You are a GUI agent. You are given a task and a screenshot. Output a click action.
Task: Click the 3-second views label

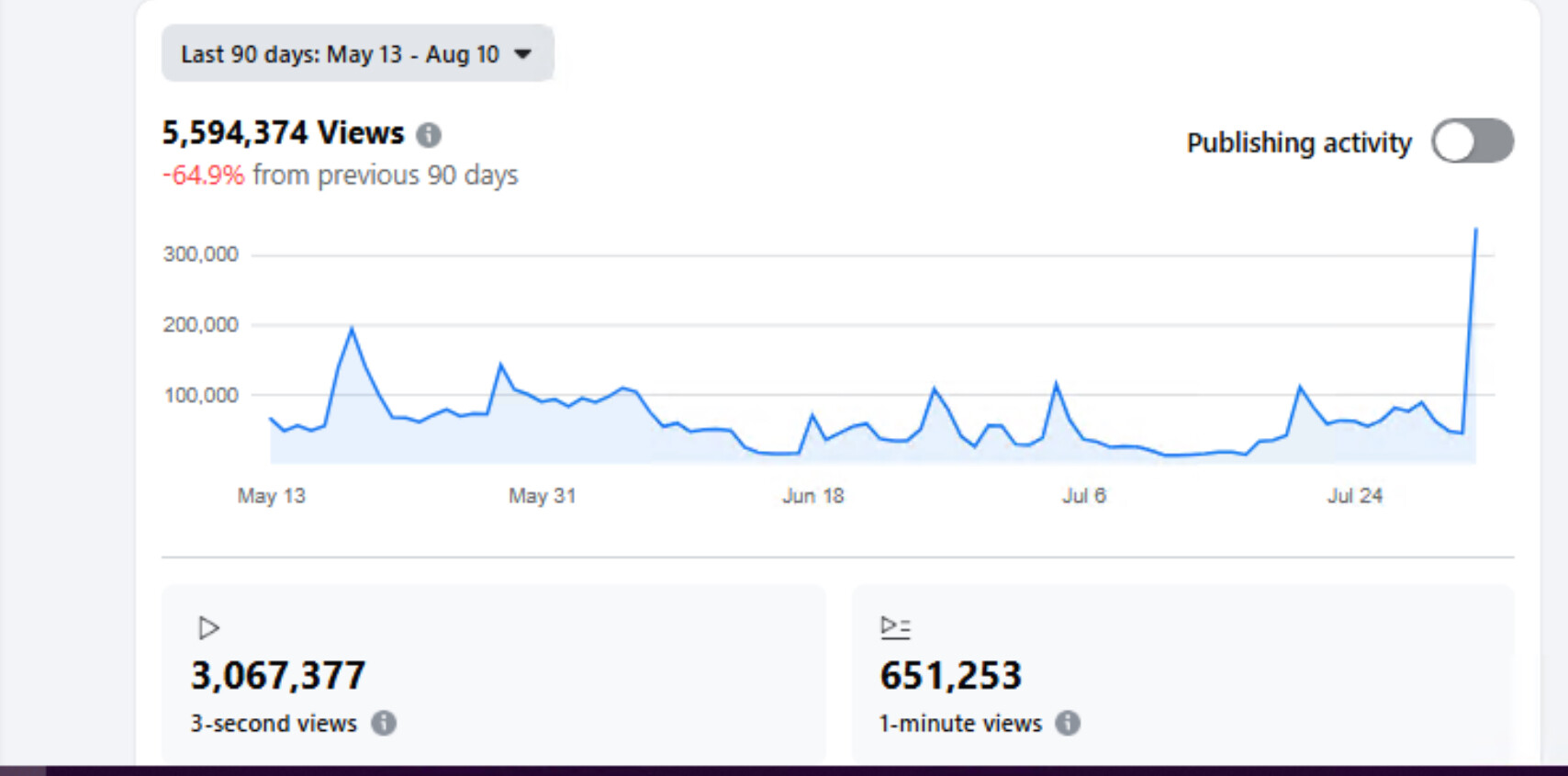[274, 724]
